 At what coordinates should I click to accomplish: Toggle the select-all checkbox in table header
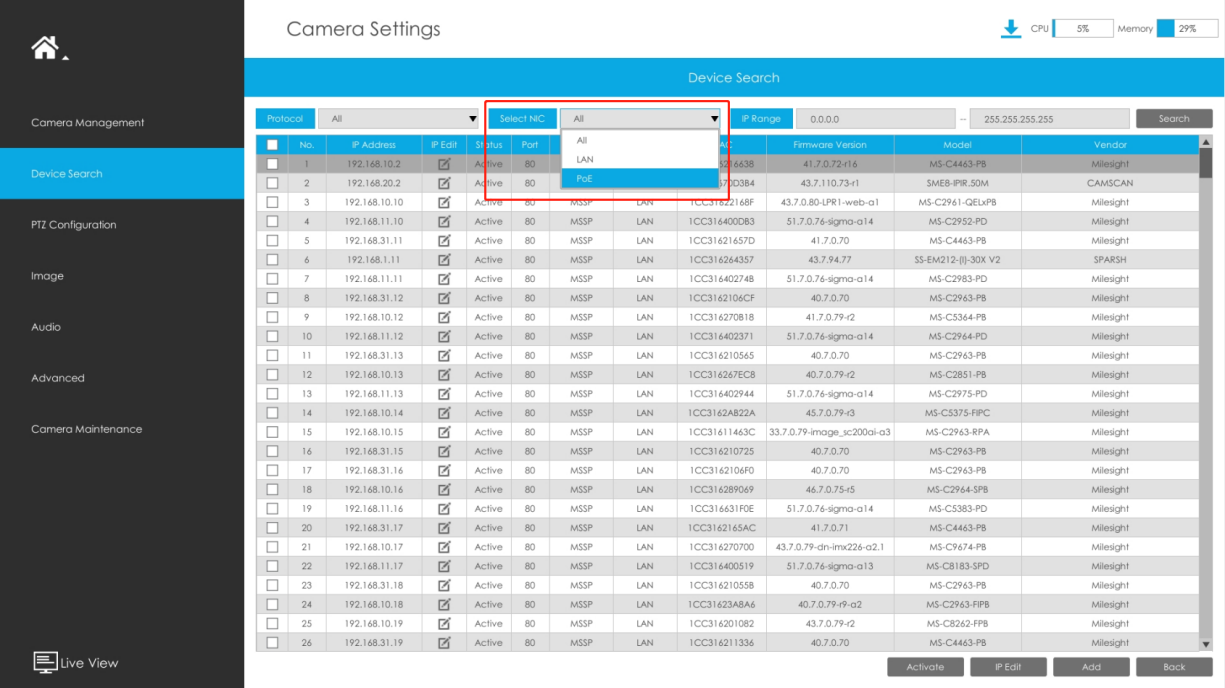[272, 145]
